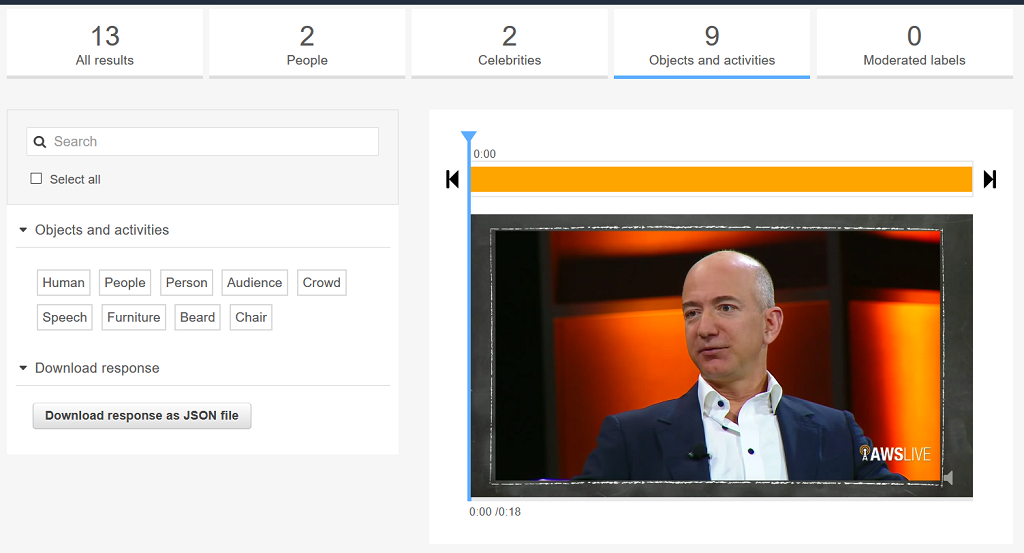Skip to the previous timeline segment
This screenshot has width=1024, height=553.
[x=452, y=179]
